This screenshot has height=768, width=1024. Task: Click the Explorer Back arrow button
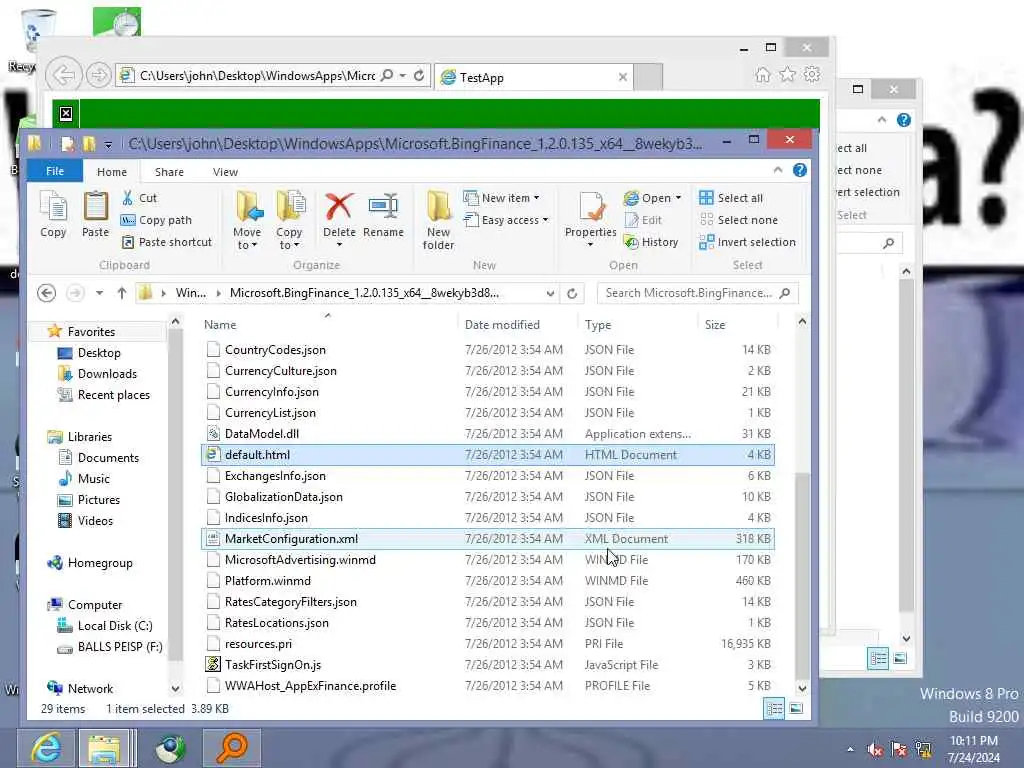(x=46, y=293)
